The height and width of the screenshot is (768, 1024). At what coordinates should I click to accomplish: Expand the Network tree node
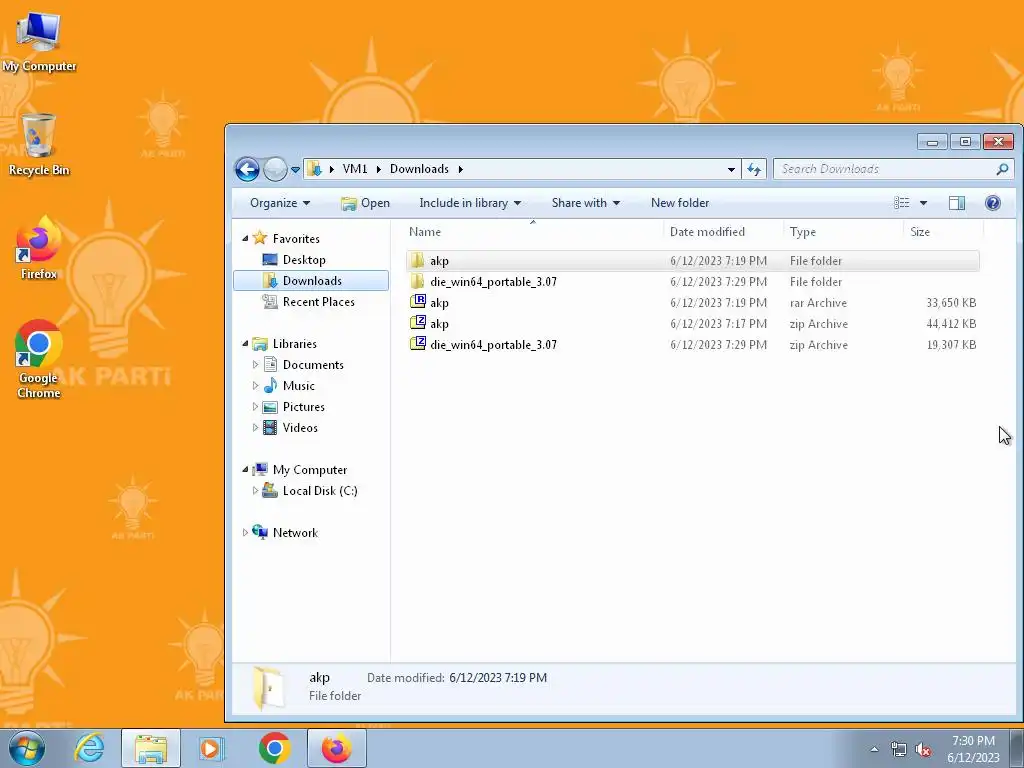246,533
